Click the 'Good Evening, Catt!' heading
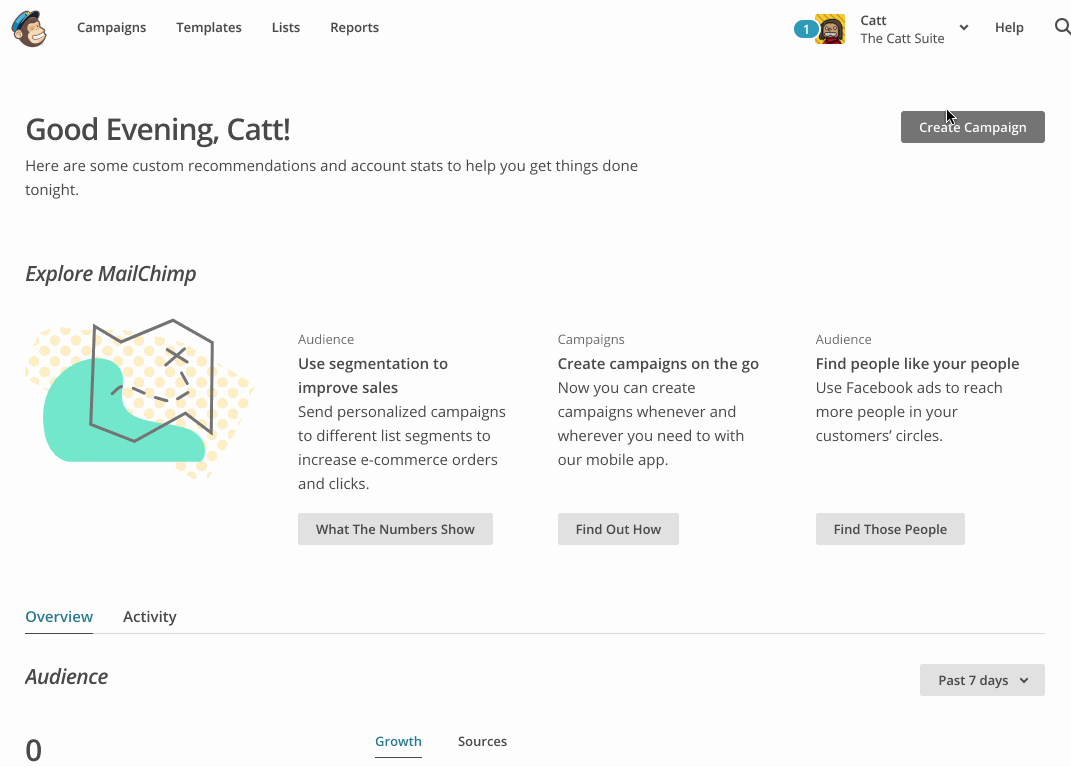 pos(158,129)
